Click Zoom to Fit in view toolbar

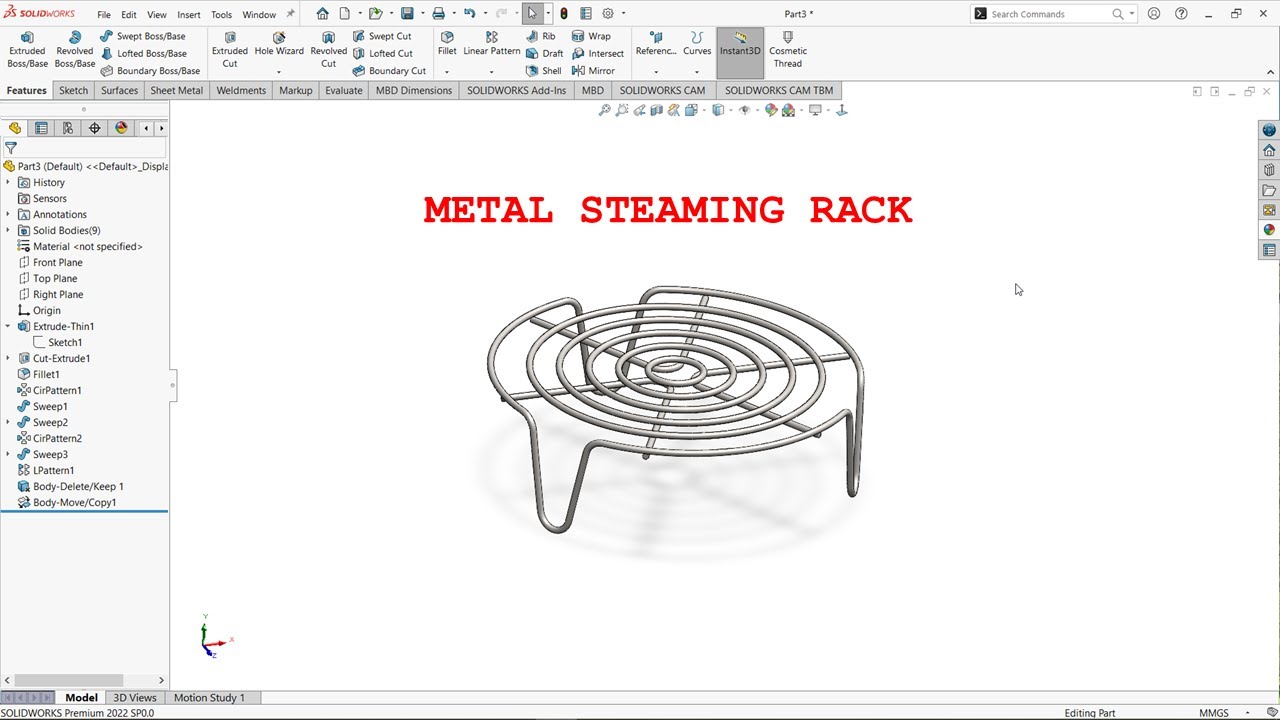click(x=604, y=110)
